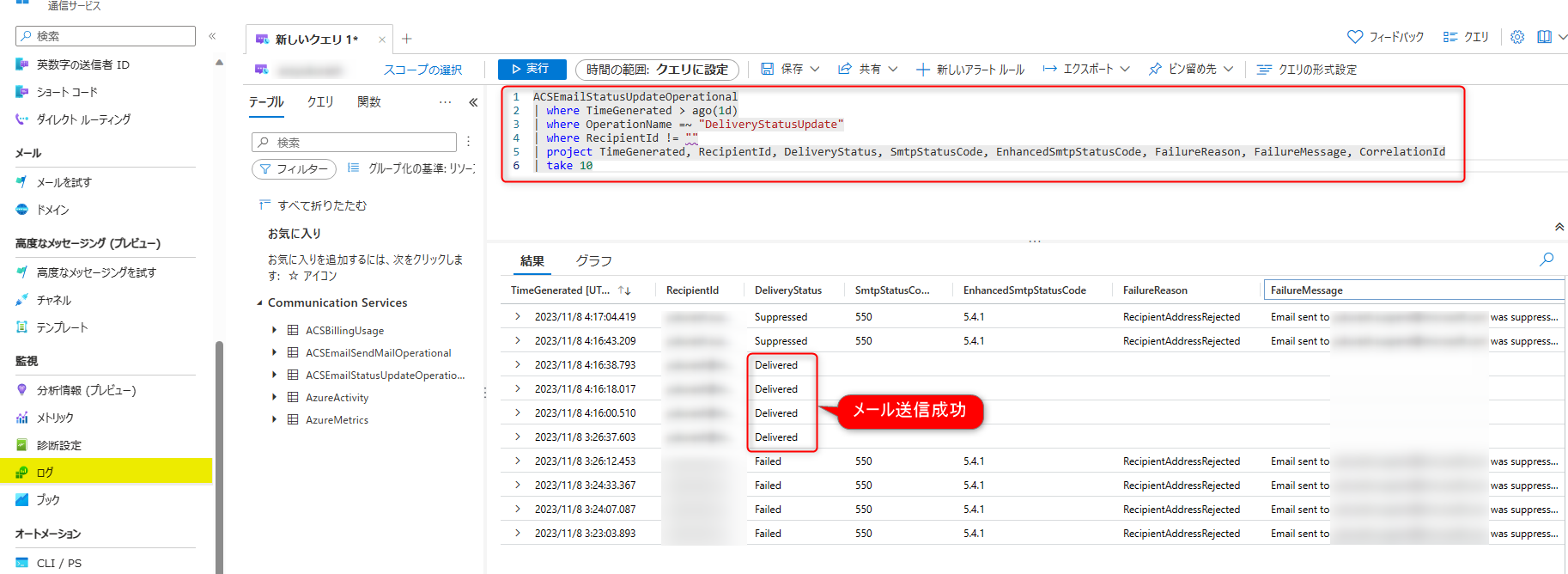
Task: Open the settings gear icon
Action: point(1517,37)
